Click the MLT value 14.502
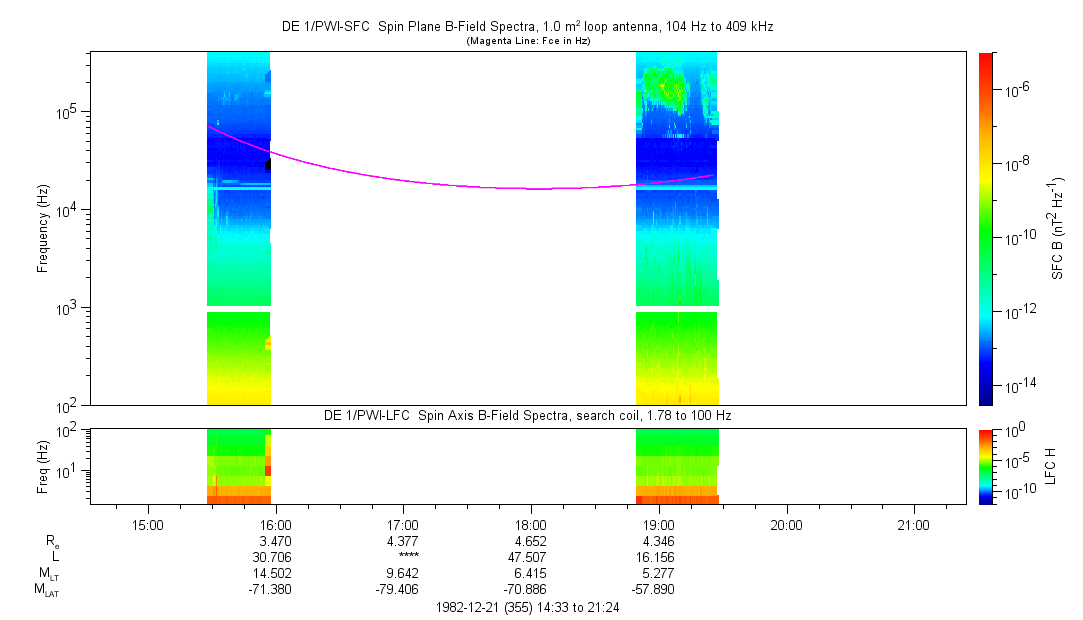The width and height of the screenshot is (1083, 620). [275, 574]
